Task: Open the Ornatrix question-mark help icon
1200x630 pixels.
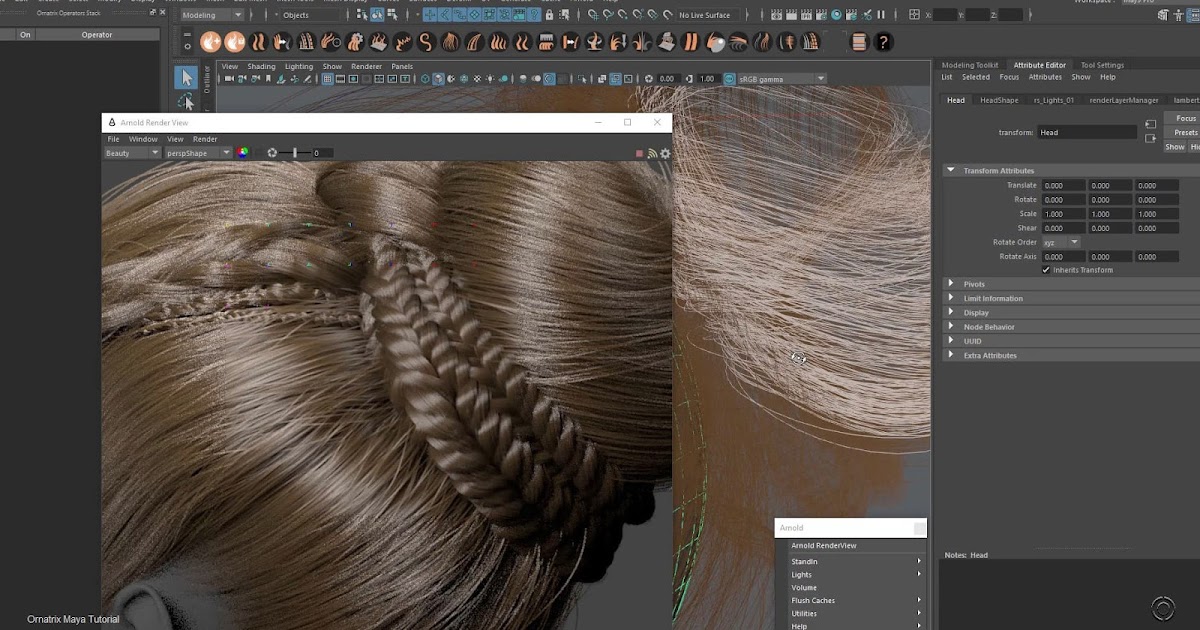Action: coord(883,42)
